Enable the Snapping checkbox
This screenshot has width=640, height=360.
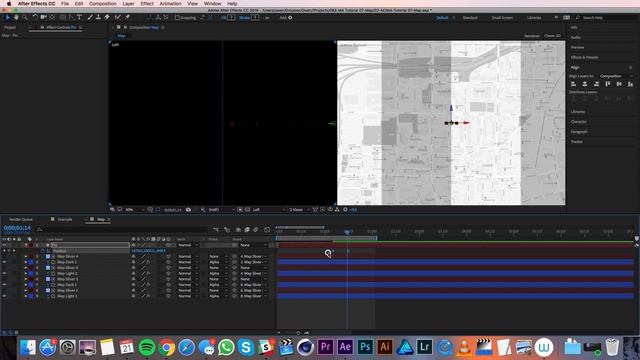(177, 18)
